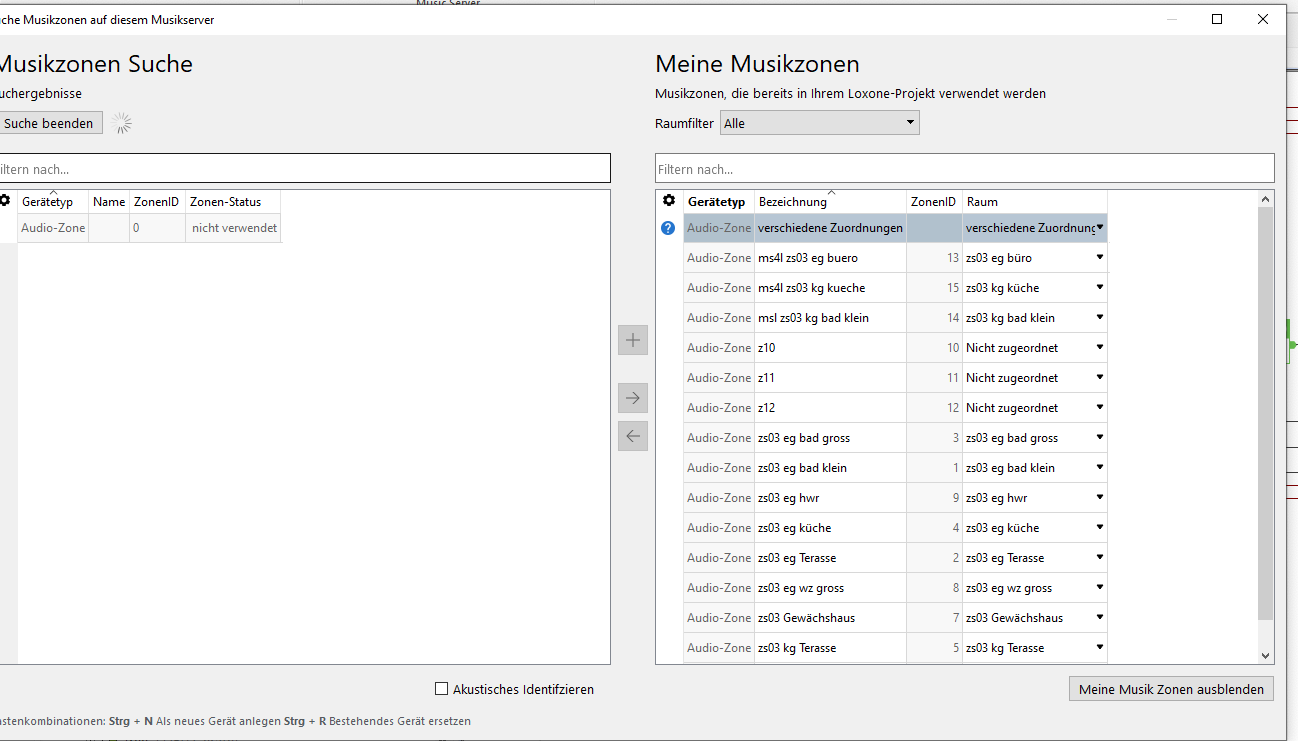Open the Raumfilter dropdown

tap(819, 123)
